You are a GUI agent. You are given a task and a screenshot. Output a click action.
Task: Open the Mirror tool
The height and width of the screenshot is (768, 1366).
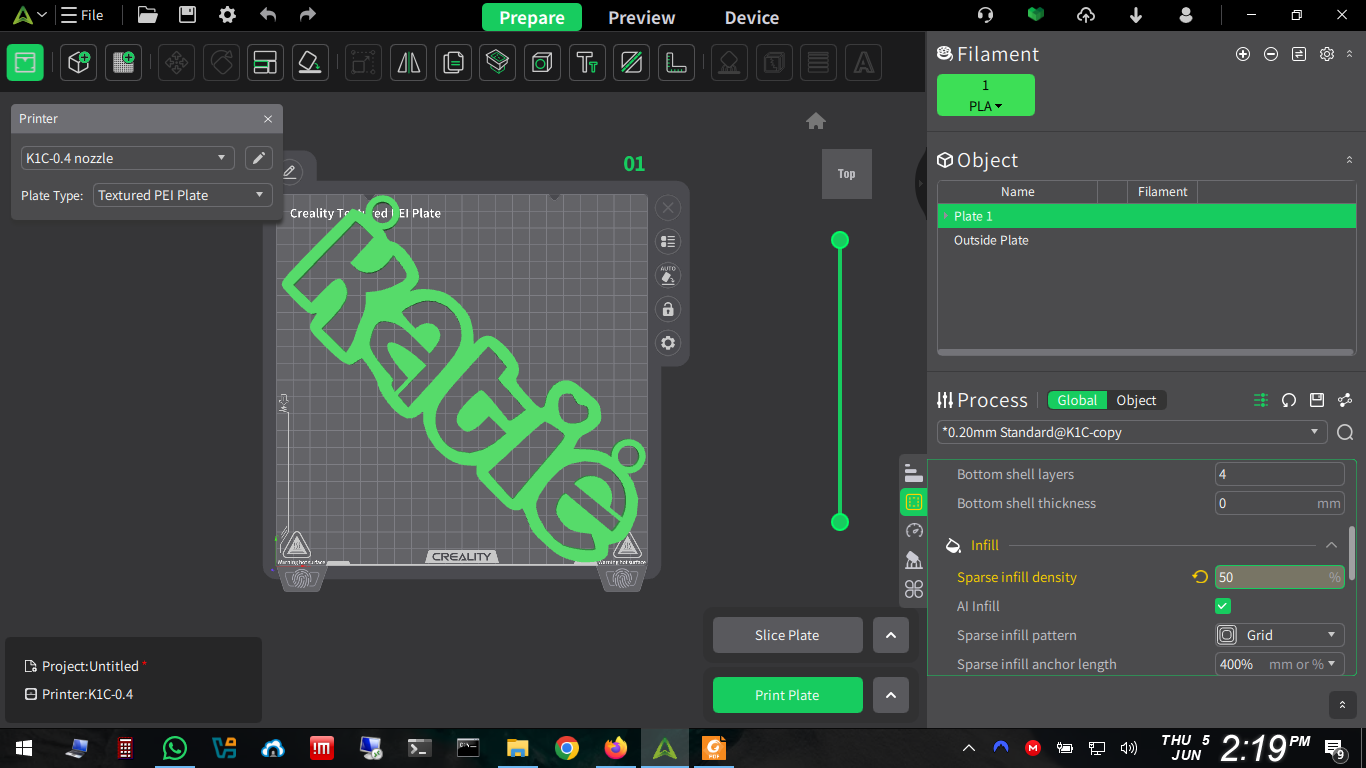[408, 62]
